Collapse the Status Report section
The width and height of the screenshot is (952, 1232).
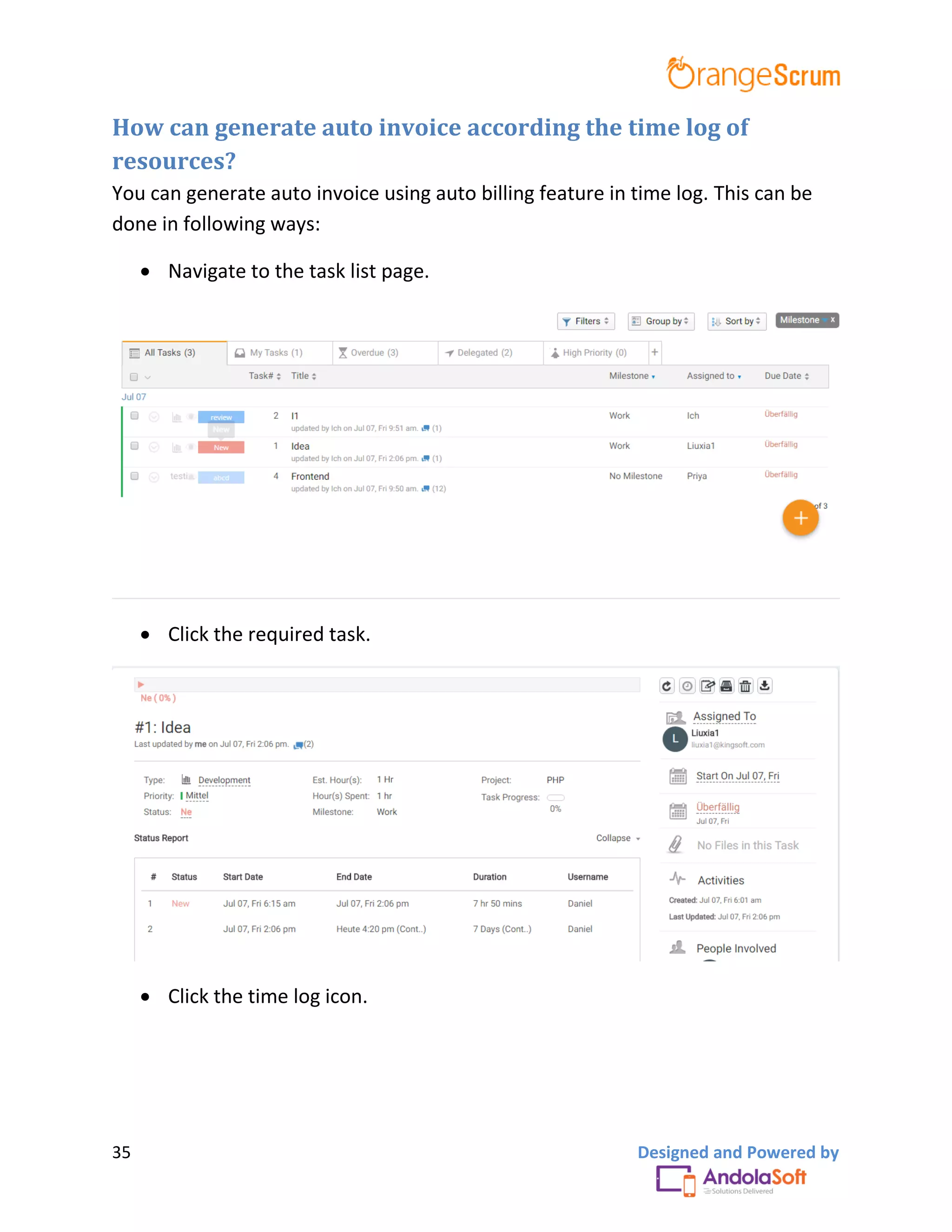tap(618, 838)
